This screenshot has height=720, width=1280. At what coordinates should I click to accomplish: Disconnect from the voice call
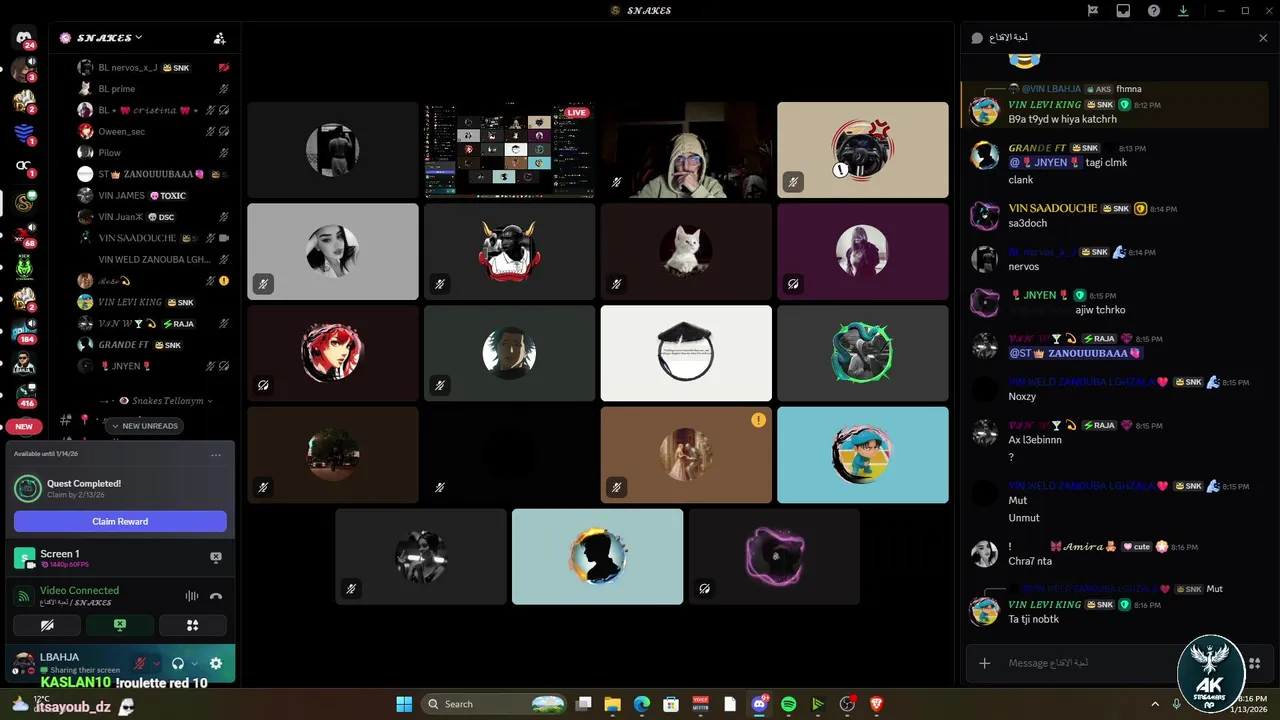tap(215, 596)
